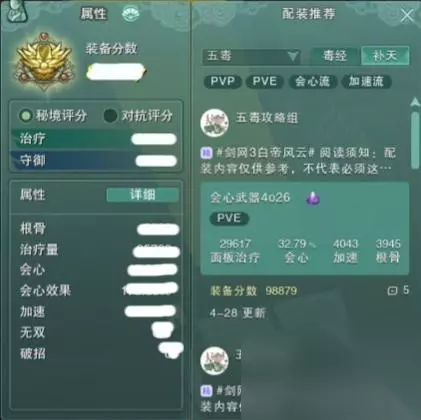Image resolution: width=421 pixels, height=420 pixels.
Task: Click the lotus icon beside 属性 title
Action: click(x=131, y=14)
